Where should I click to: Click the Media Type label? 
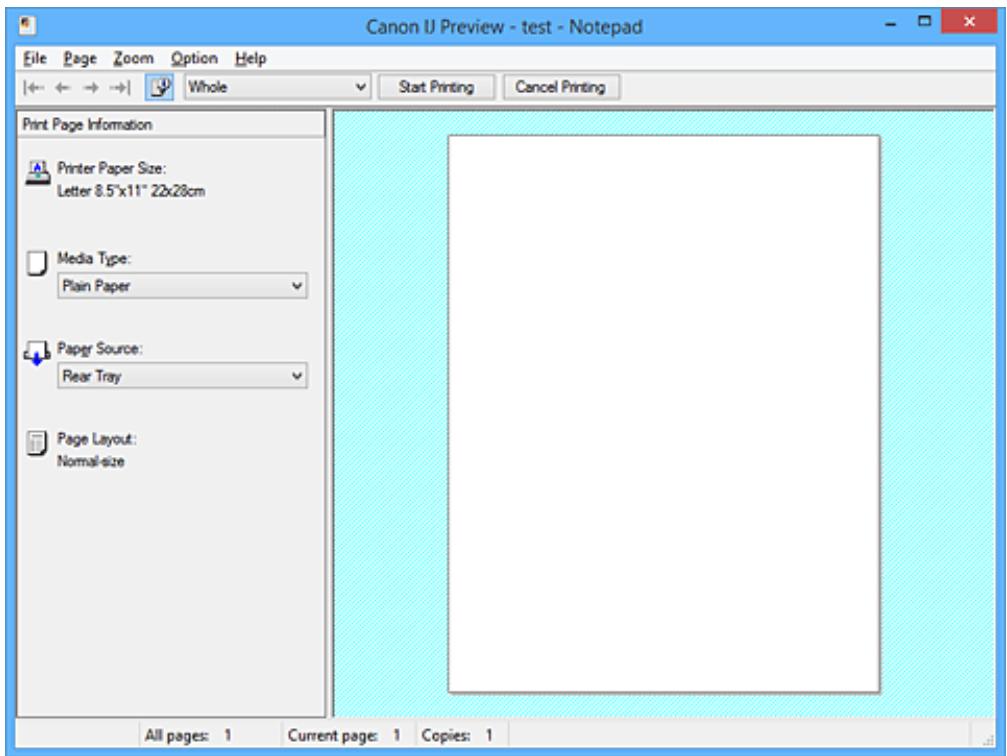point(94,258)
